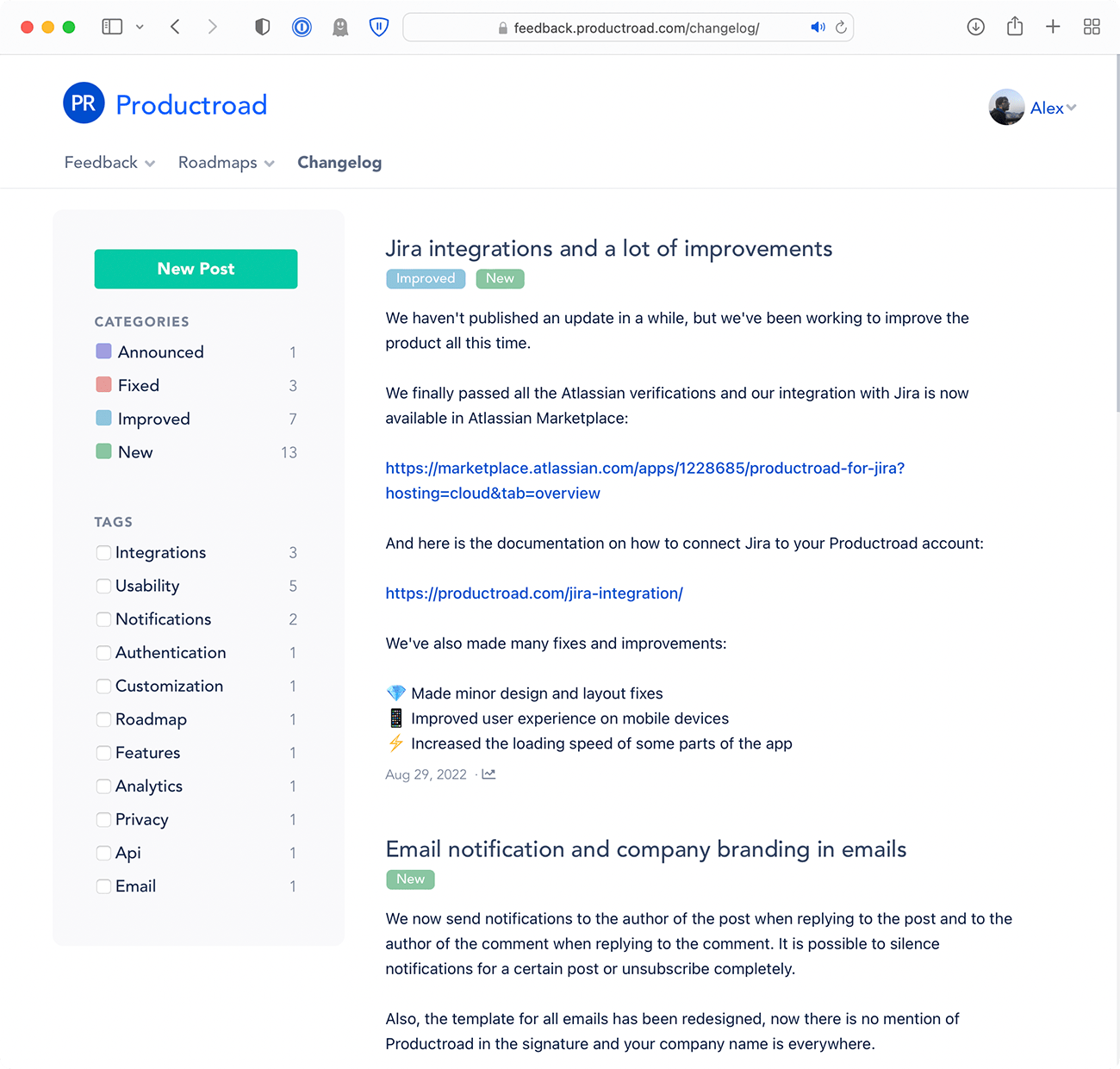The width and height of the screenshot is (1120, 1069).
Task: Click the Productroad PR logo icon
Action: coord(84,103)
